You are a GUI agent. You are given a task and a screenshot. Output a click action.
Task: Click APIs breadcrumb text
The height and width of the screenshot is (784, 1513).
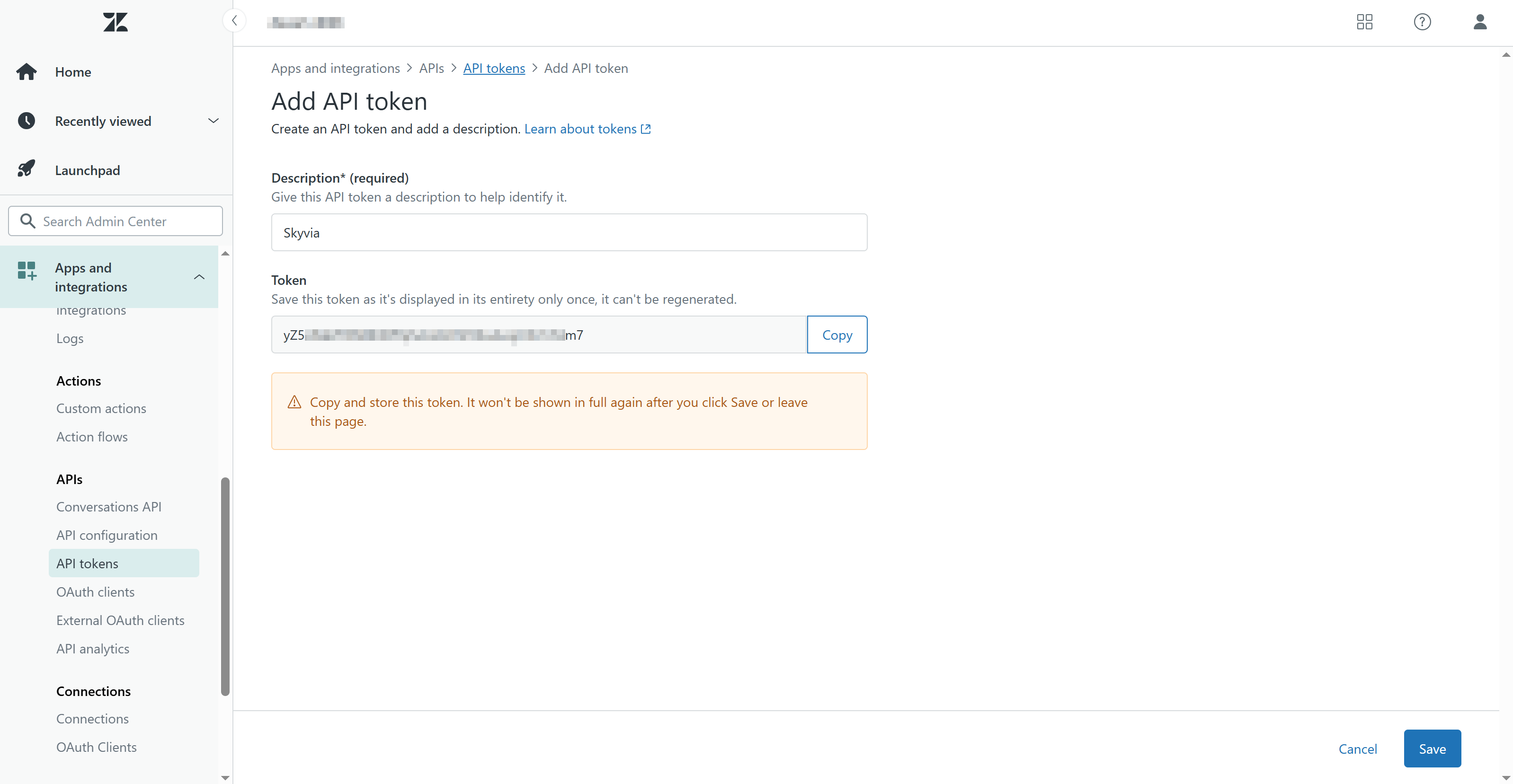pyautogui.click(x=432, y=68)
